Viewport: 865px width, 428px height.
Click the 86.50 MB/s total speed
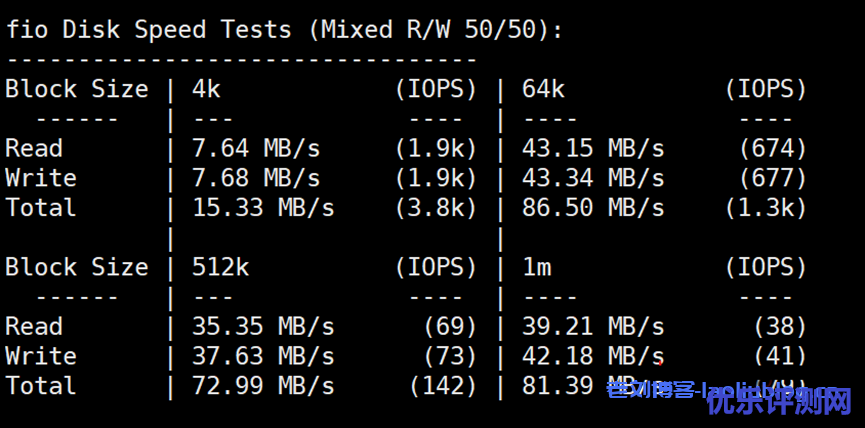(x=593, y=208)
